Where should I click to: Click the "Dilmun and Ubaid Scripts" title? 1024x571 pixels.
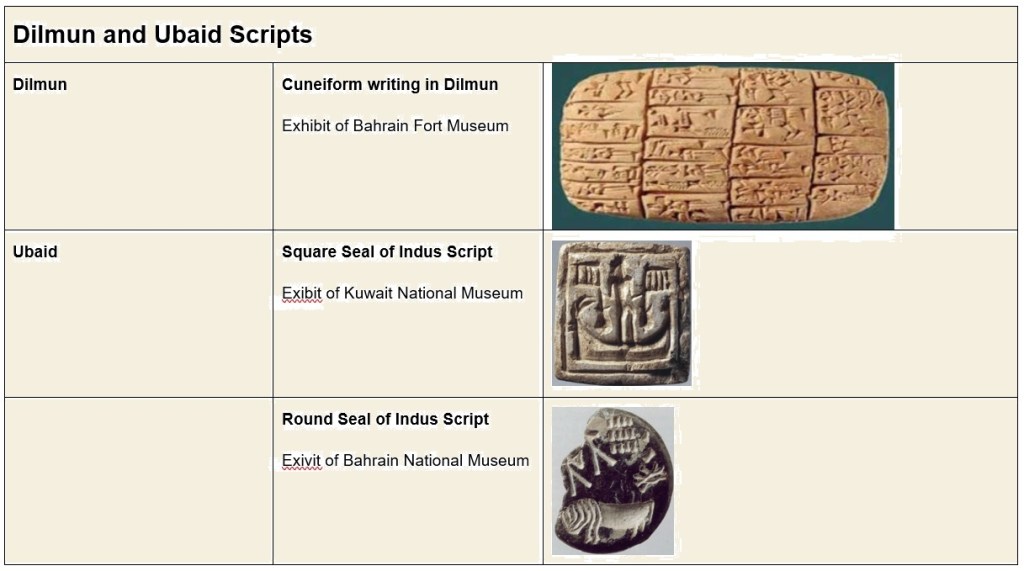[162, 35]
